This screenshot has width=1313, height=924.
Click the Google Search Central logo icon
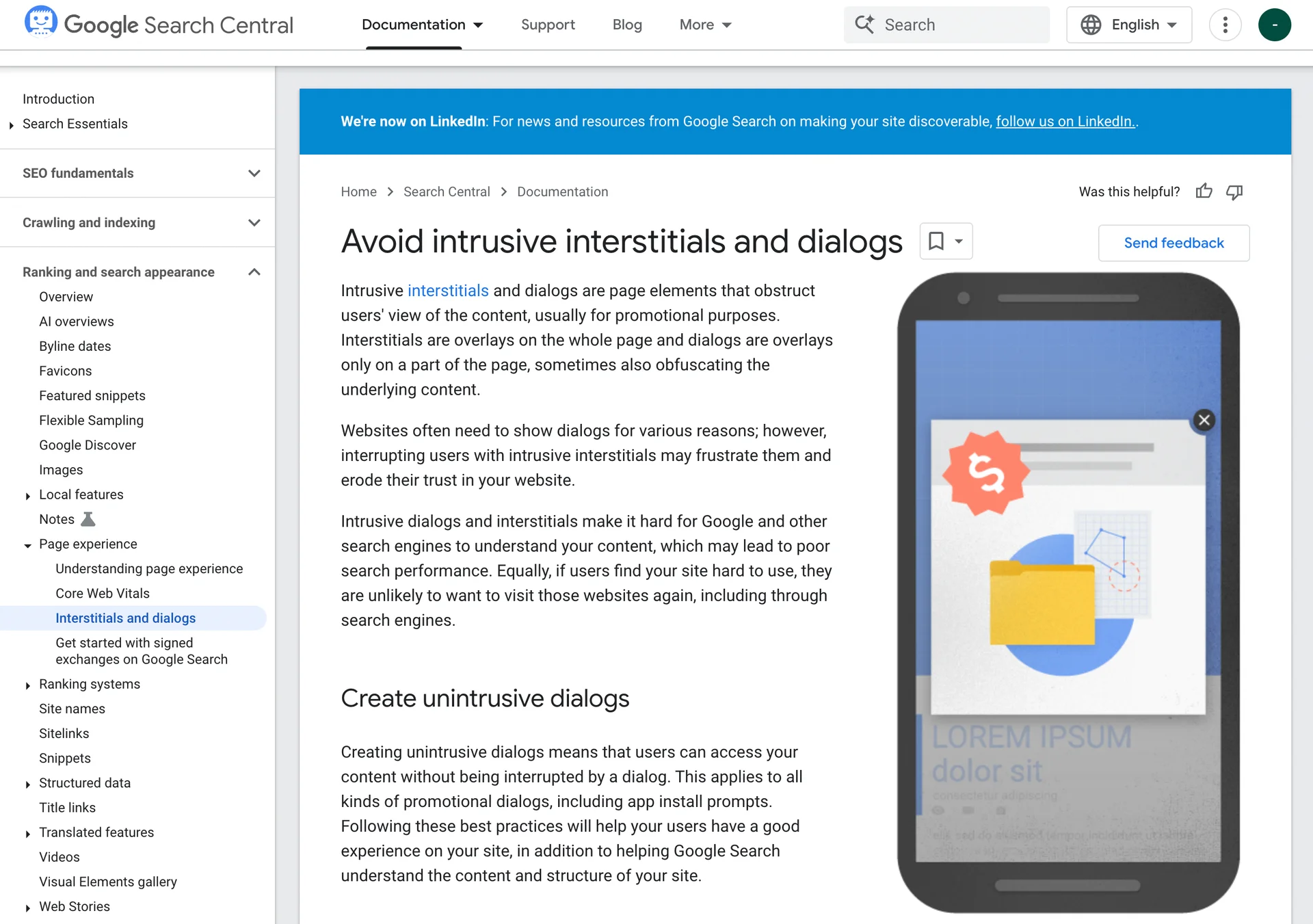click(41, 24)
